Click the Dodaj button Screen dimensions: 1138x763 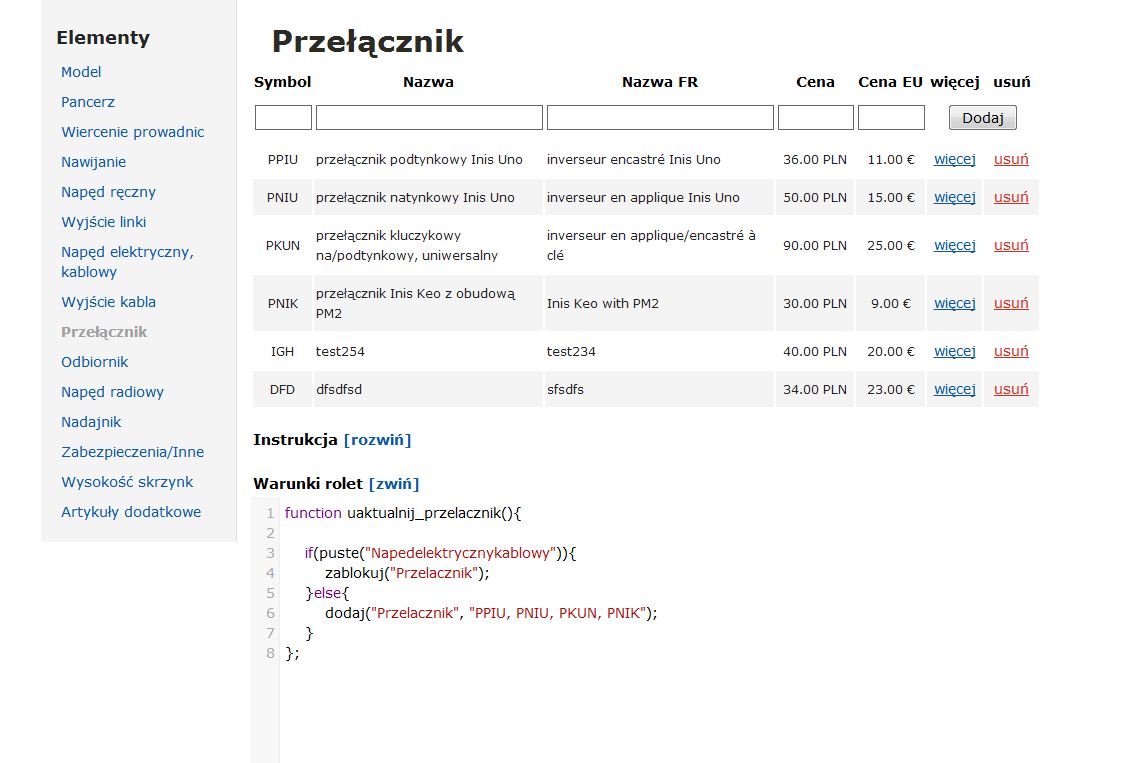pos(982,118)
